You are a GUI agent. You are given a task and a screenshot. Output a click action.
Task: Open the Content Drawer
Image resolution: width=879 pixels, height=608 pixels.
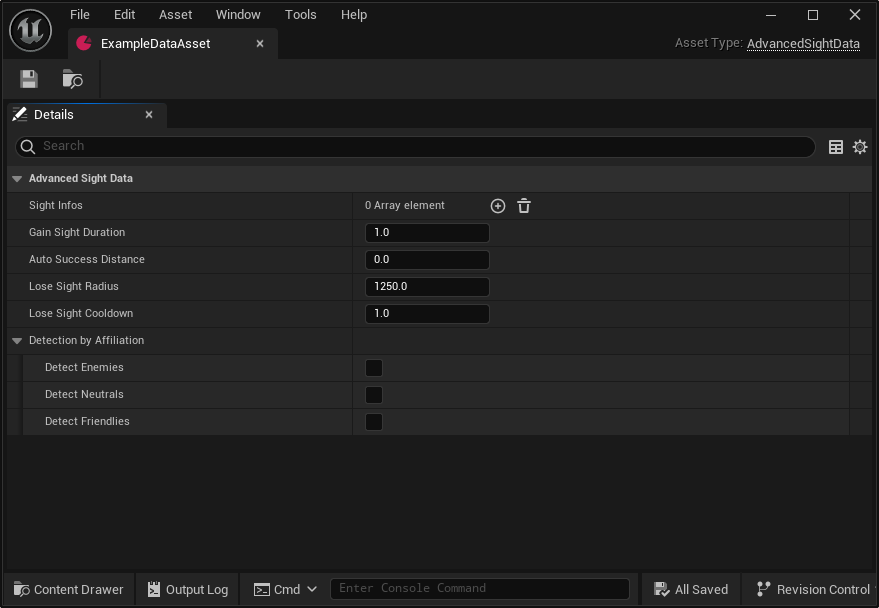coord(68,590)
